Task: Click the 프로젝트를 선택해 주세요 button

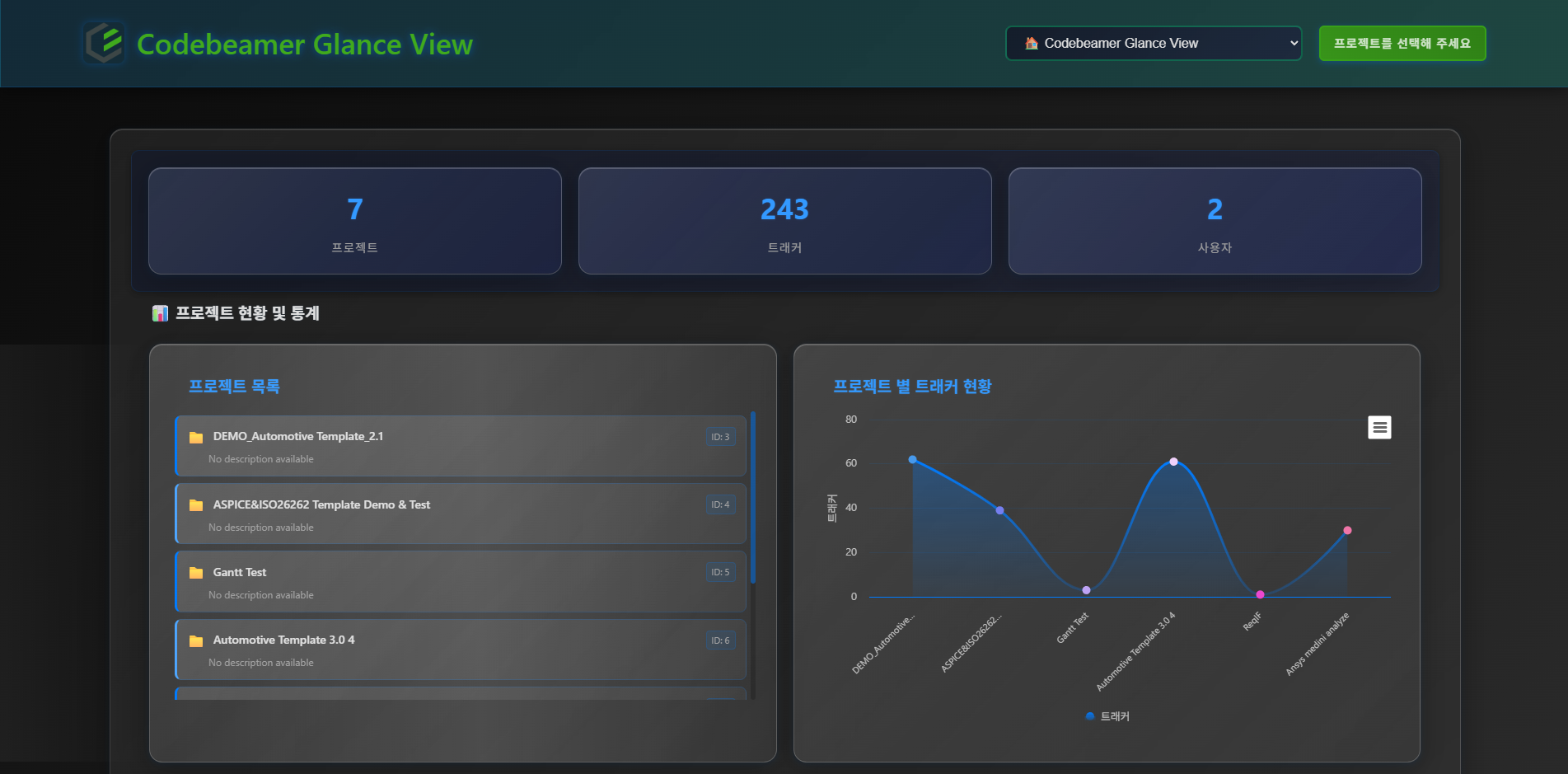Action: point(1402,43)
